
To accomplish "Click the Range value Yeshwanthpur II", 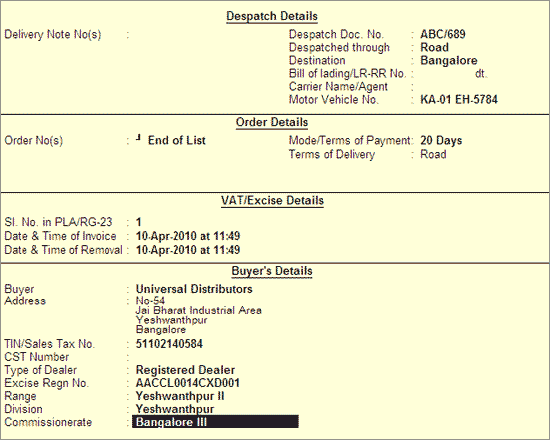I will point(180,396).
